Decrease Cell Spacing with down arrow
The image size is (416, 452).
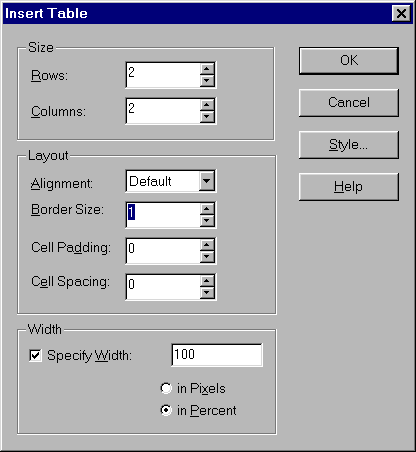[207, 293]
